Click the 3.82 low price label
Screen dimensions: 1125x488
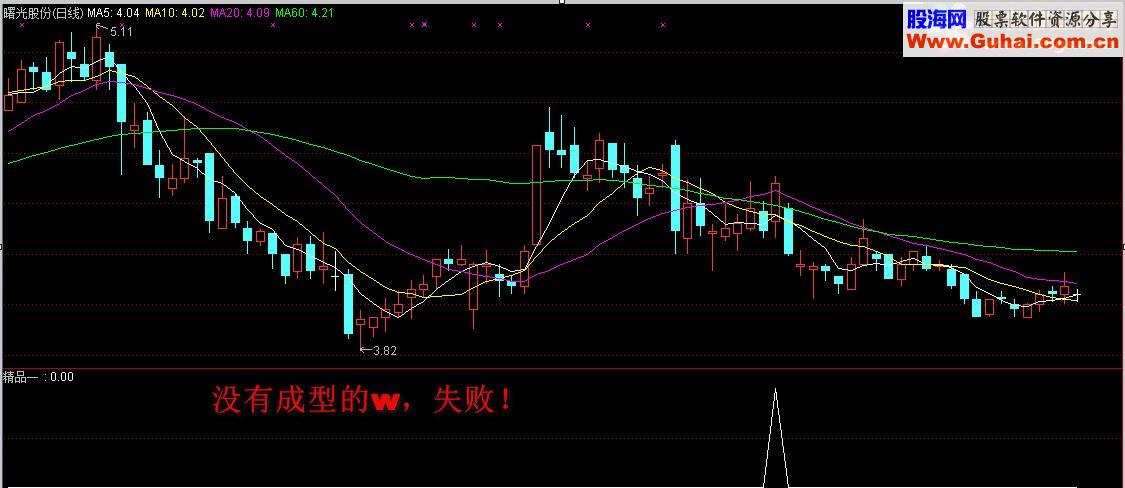point(385,351)
